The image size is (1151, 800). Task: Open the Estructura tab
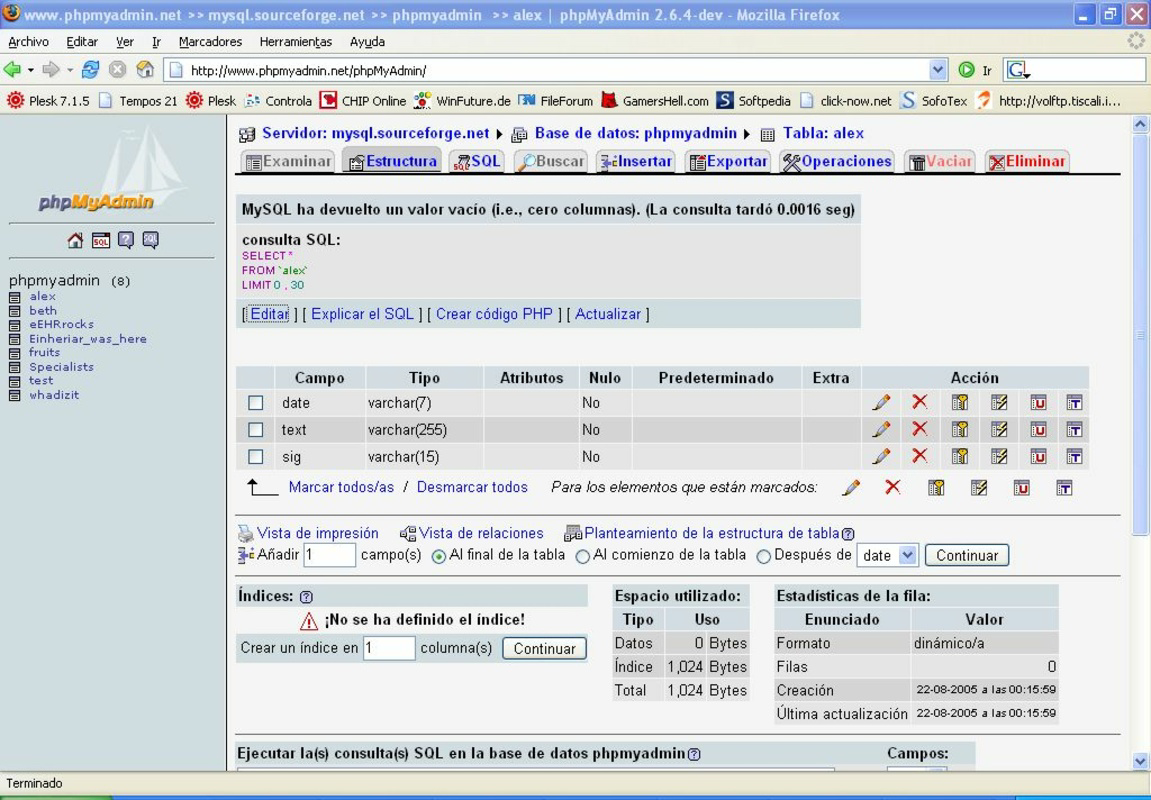click(x=393, y=161)
